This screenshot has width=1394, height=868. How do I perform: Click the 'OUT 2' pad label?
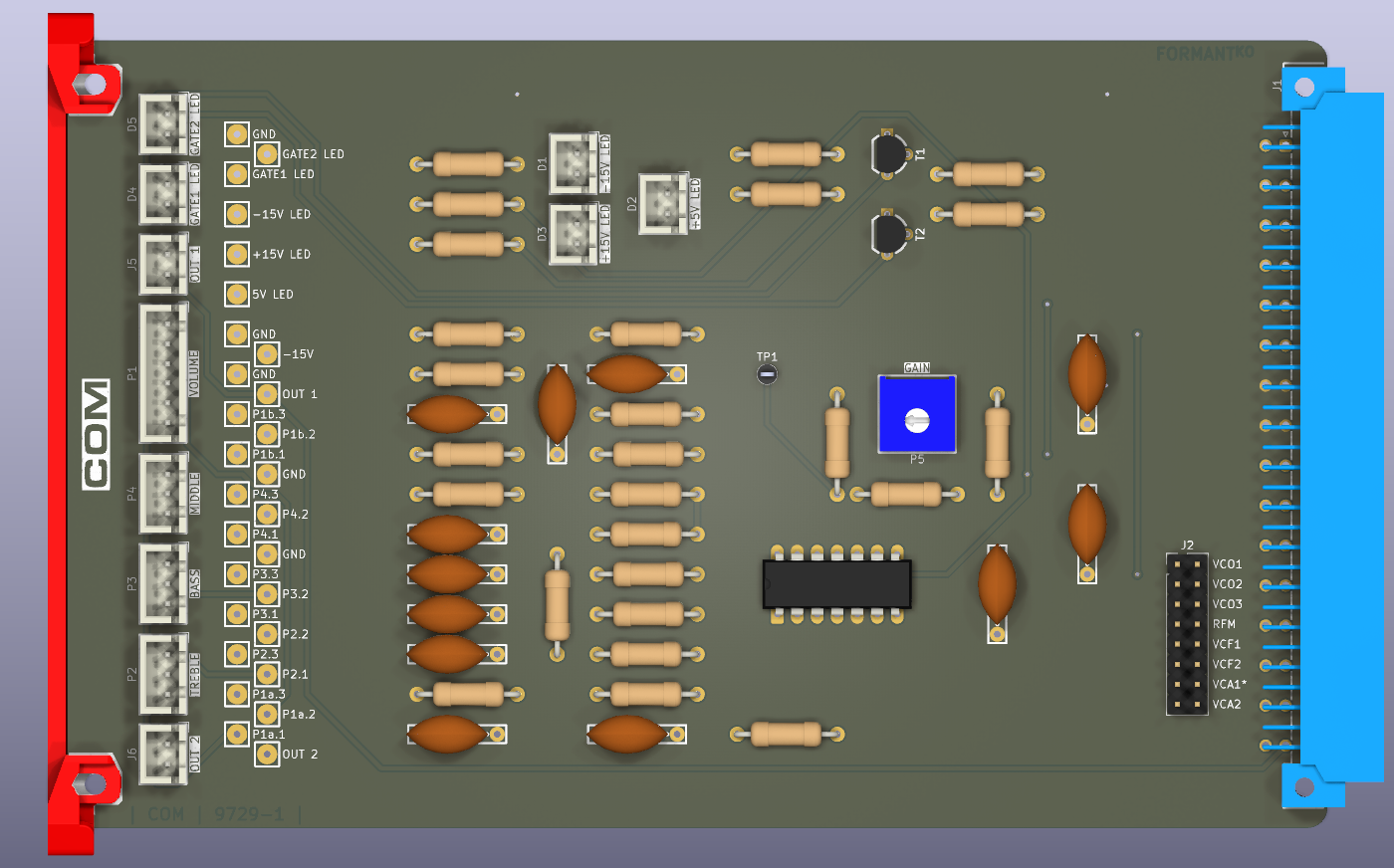[x=300, y=755]
